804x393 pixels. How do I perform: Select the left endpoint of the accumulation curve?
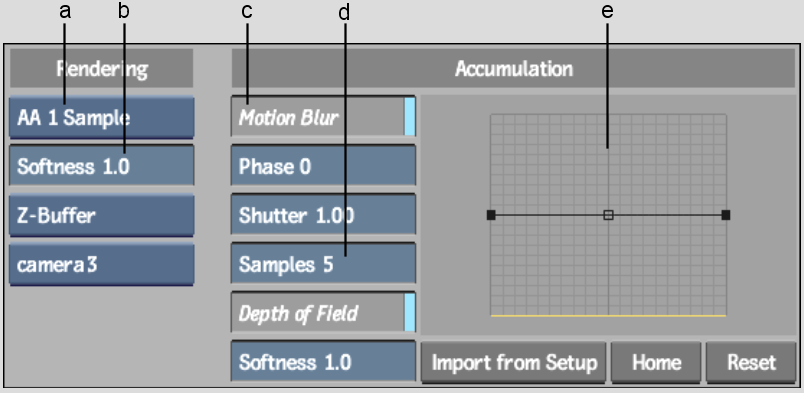click(x=491, y=215)
